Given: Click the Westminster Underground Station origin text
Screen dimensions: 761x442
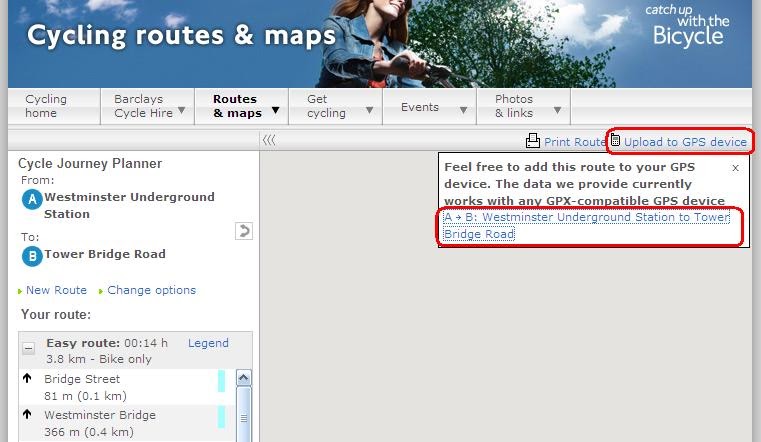Looking at the screenshot, I should pyautogui.click(x=129, y=205).
